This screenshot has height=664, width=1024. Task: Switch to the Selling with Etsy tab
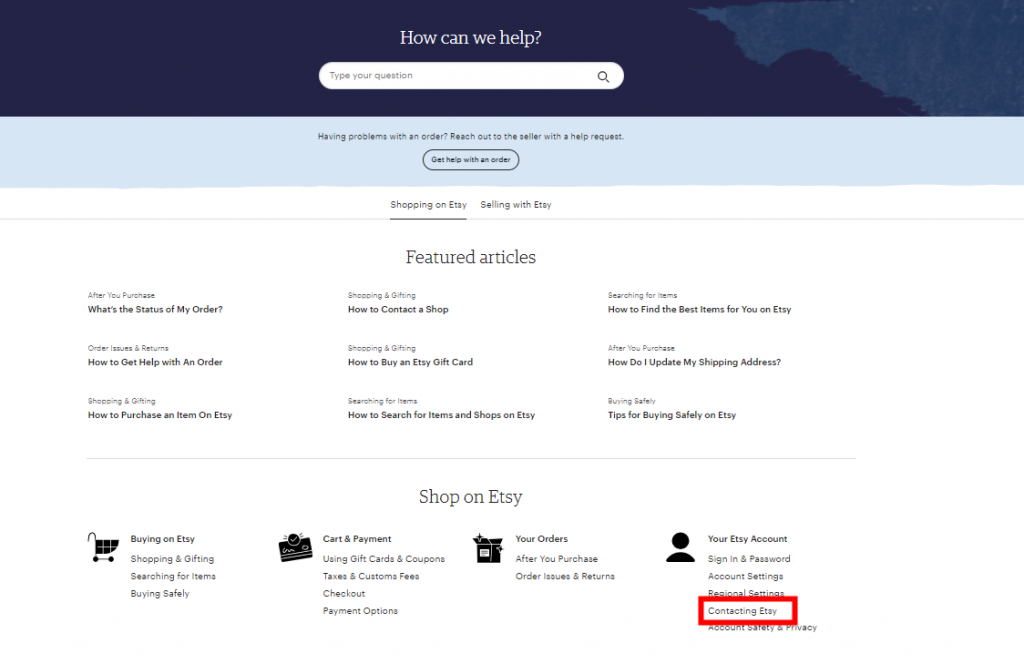[x=515, y=205]
